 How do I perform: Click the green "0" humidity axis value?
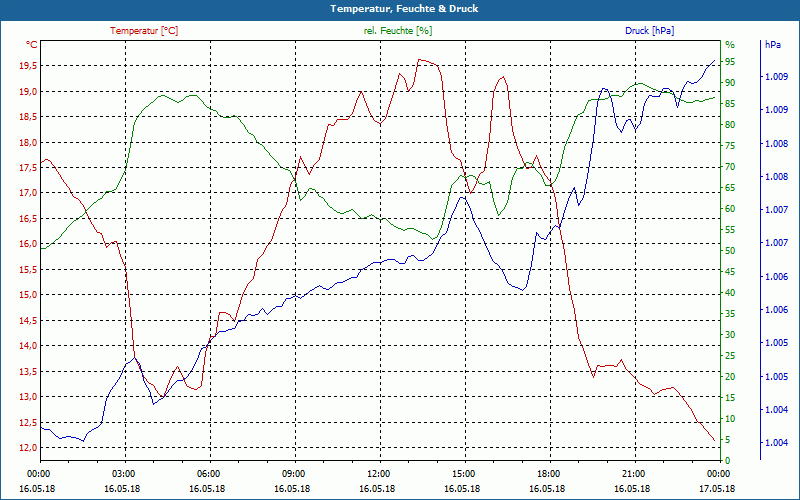728,461
